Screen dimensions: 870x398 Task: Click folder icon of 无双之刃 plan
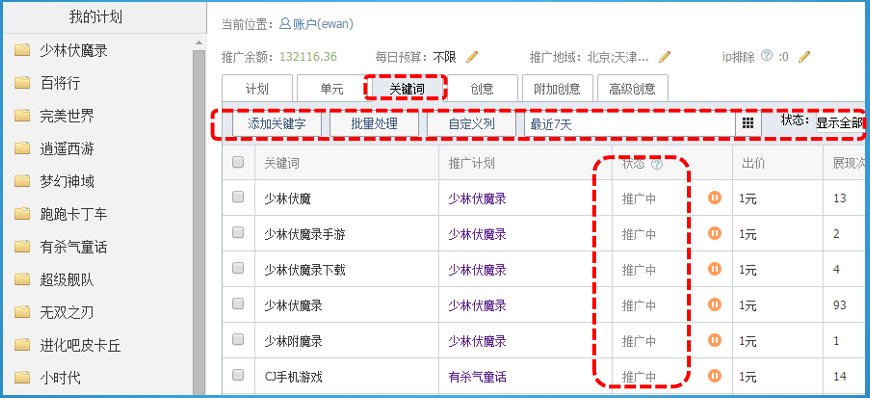tap(22, 313)
